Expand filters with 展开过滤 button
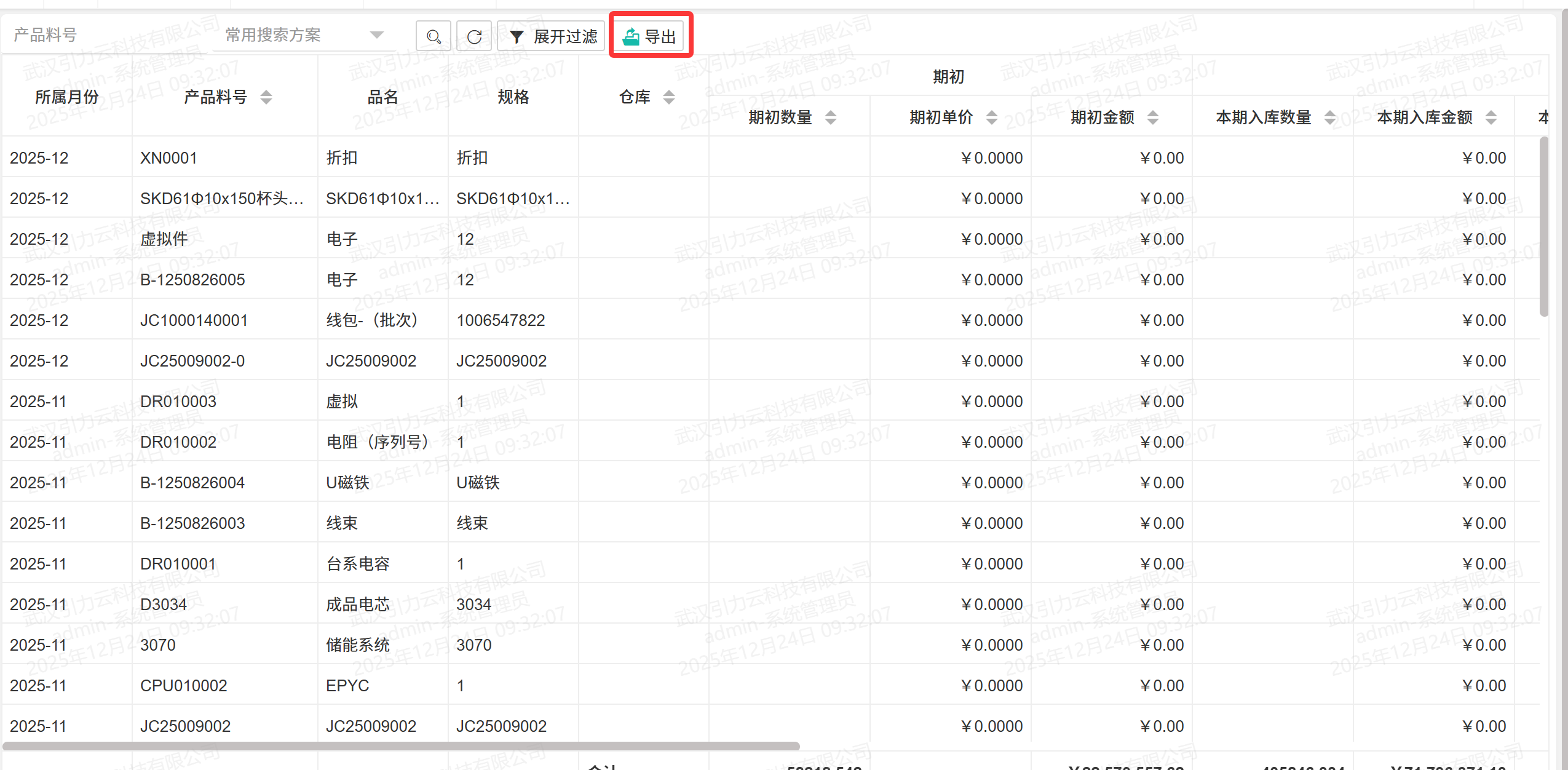 (x=552, y=36)
